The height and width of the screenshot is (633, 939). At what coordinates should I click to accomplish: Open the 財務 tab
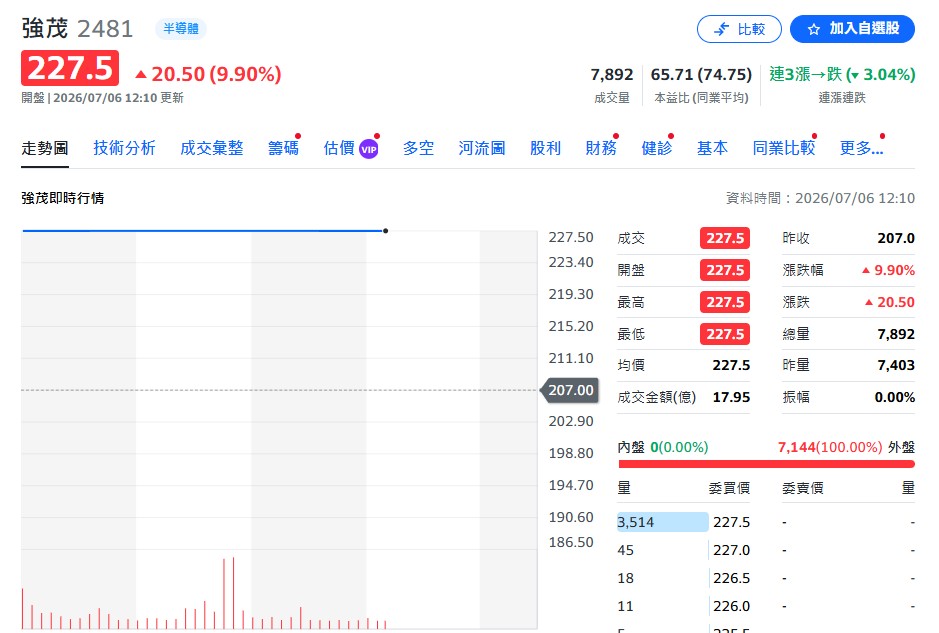pos(601,148)
